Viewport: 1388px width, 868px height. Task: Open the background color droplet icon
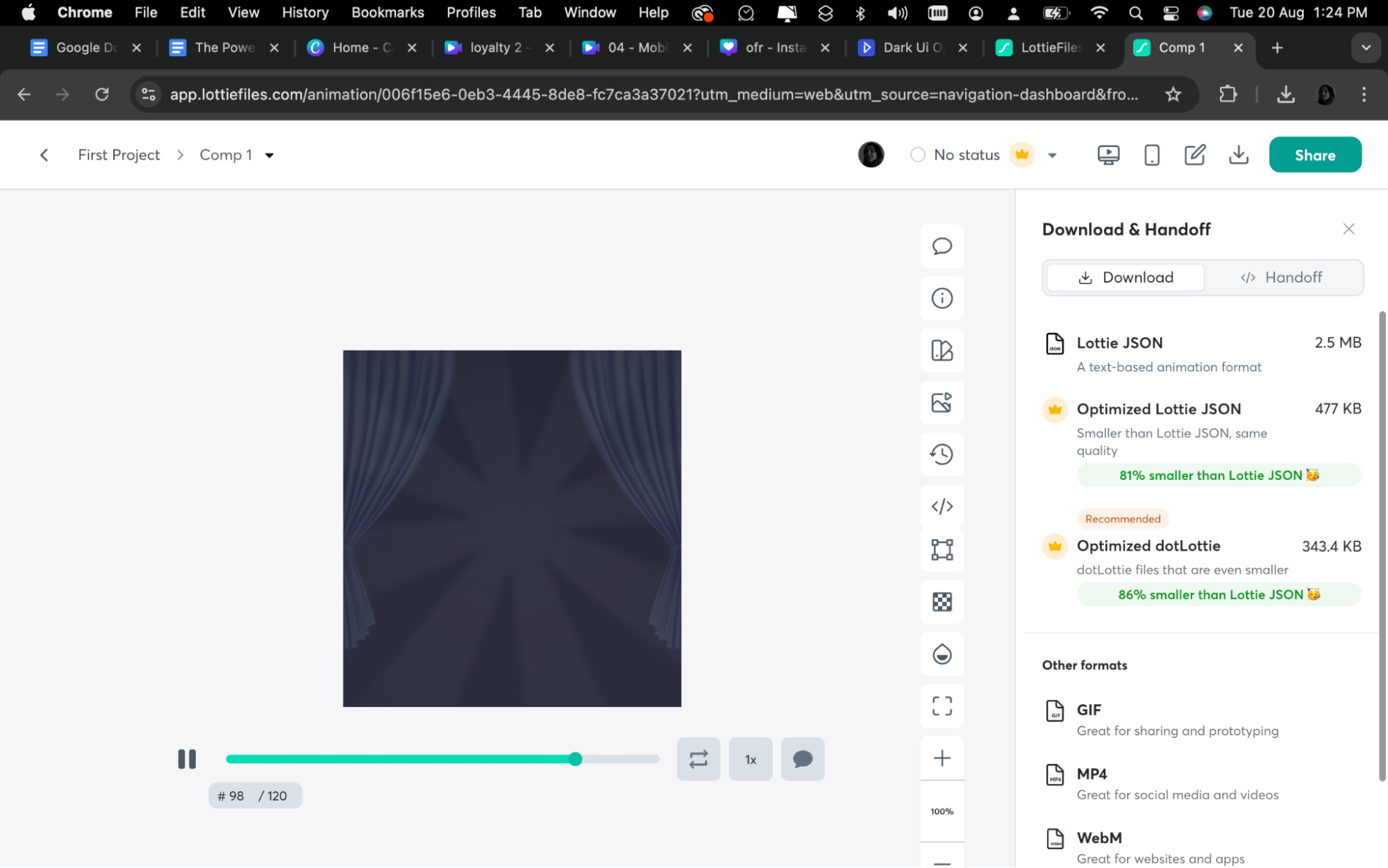[x=942, y=653]
